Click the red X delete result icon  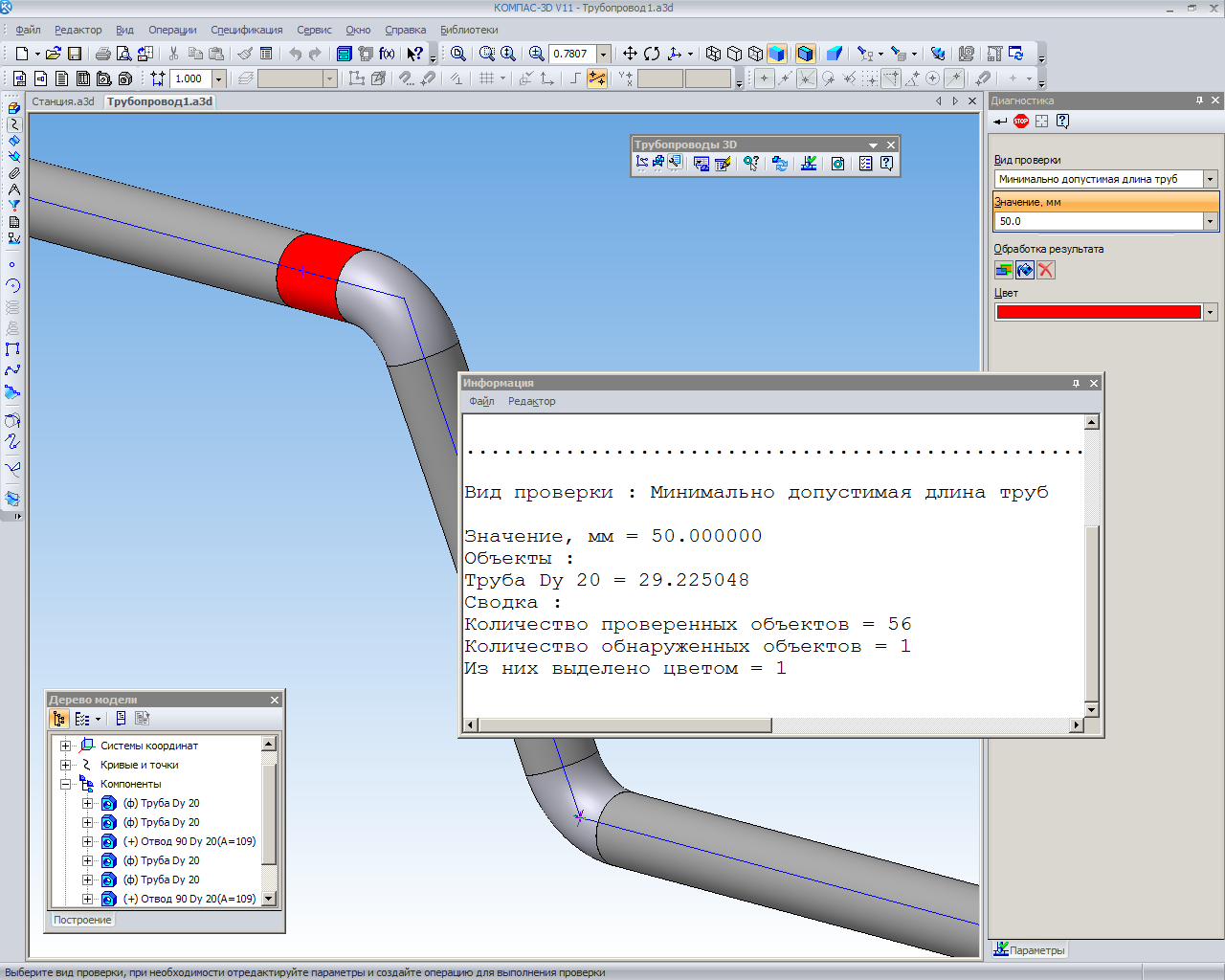pos(1046,270)
